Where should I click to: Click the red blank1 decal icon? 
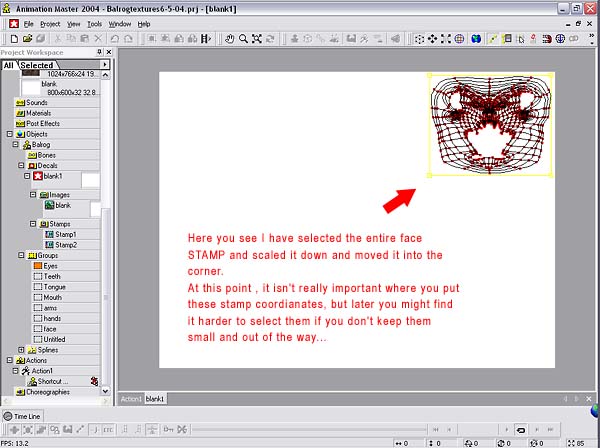(x=36, y=176)
